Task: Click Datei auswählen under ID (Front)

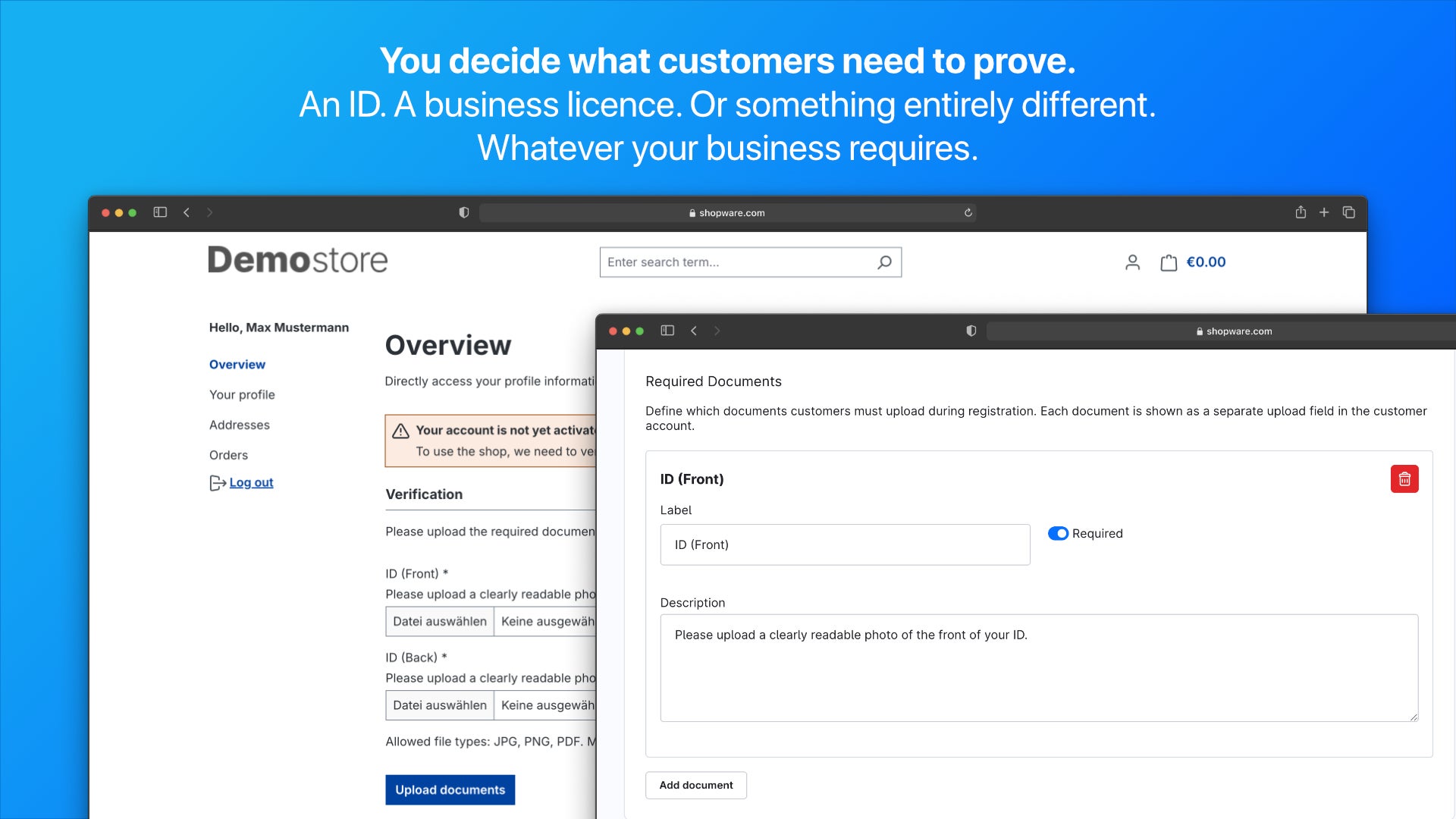Action: (x=440, y=621)
